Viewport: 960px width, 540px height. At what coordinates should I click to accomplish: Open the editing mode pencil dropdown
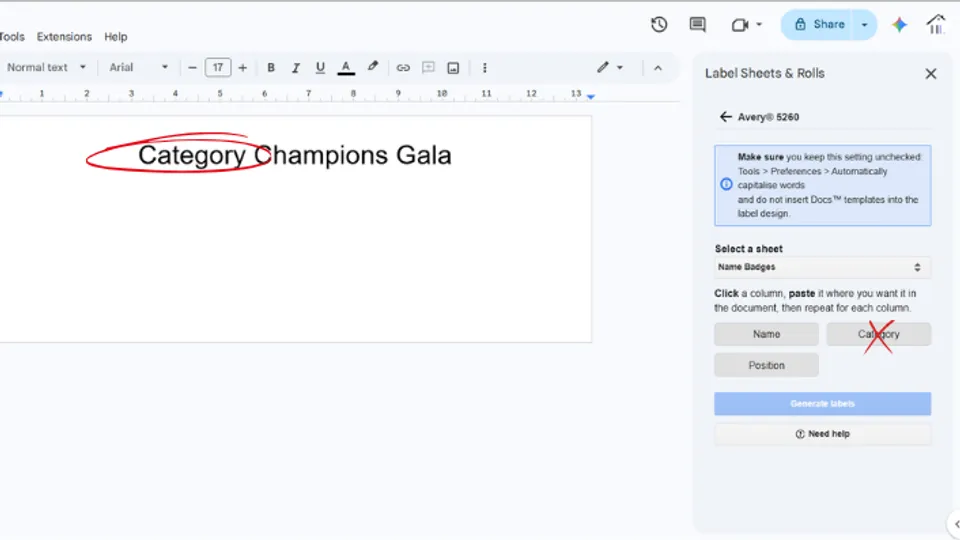(610, 67)
